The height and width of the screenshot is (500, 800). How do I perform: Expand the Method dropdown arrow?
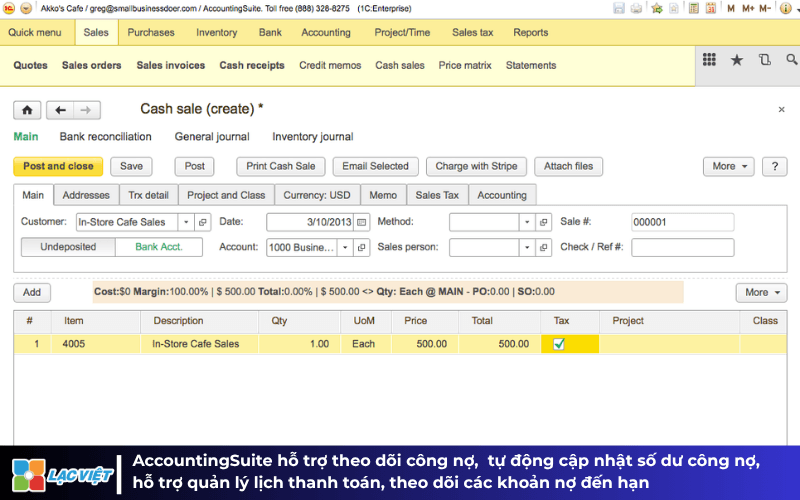(527, 222)
